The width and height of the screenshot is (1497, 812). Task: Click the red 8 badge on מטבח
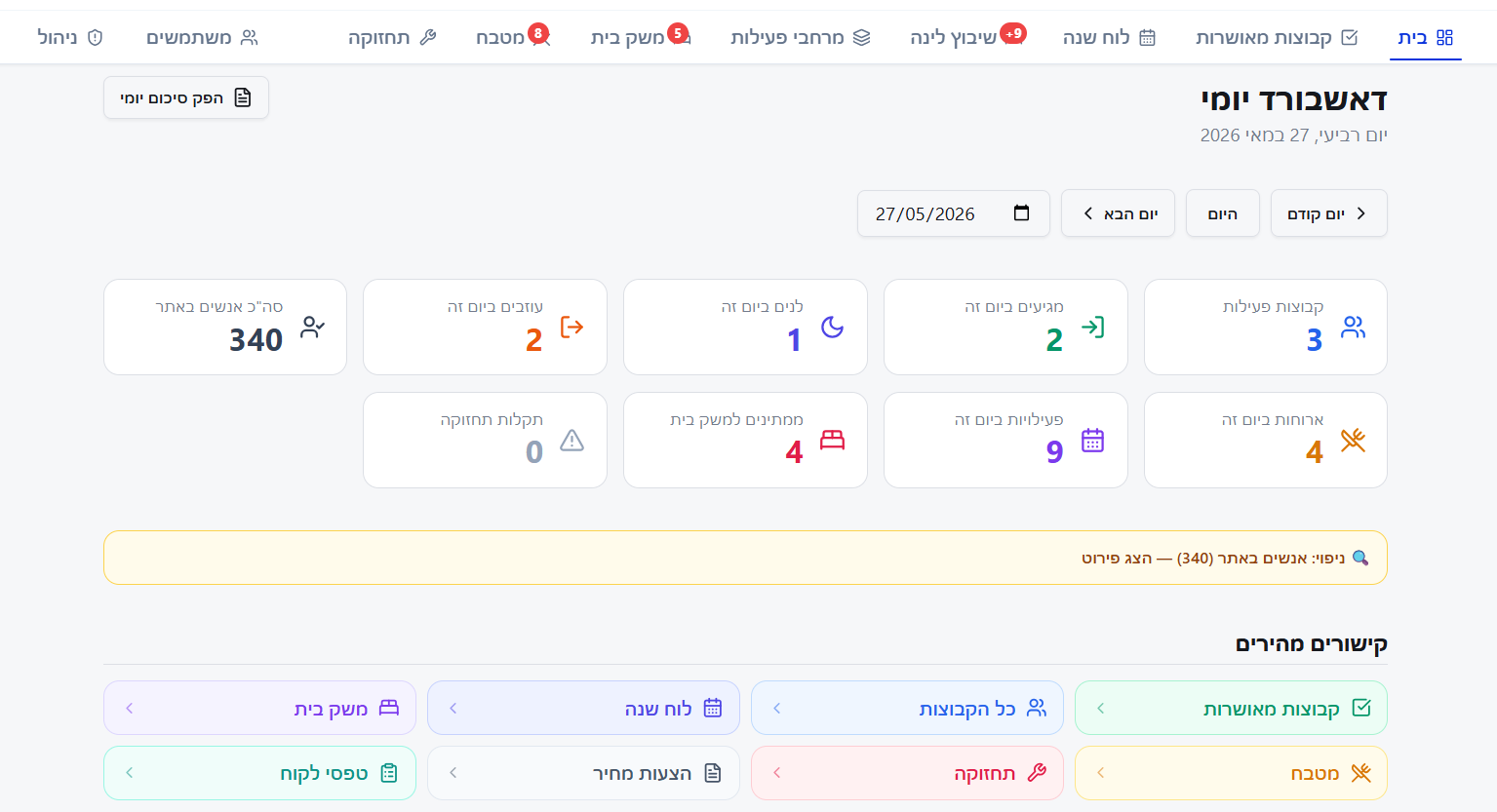[538, 33]
